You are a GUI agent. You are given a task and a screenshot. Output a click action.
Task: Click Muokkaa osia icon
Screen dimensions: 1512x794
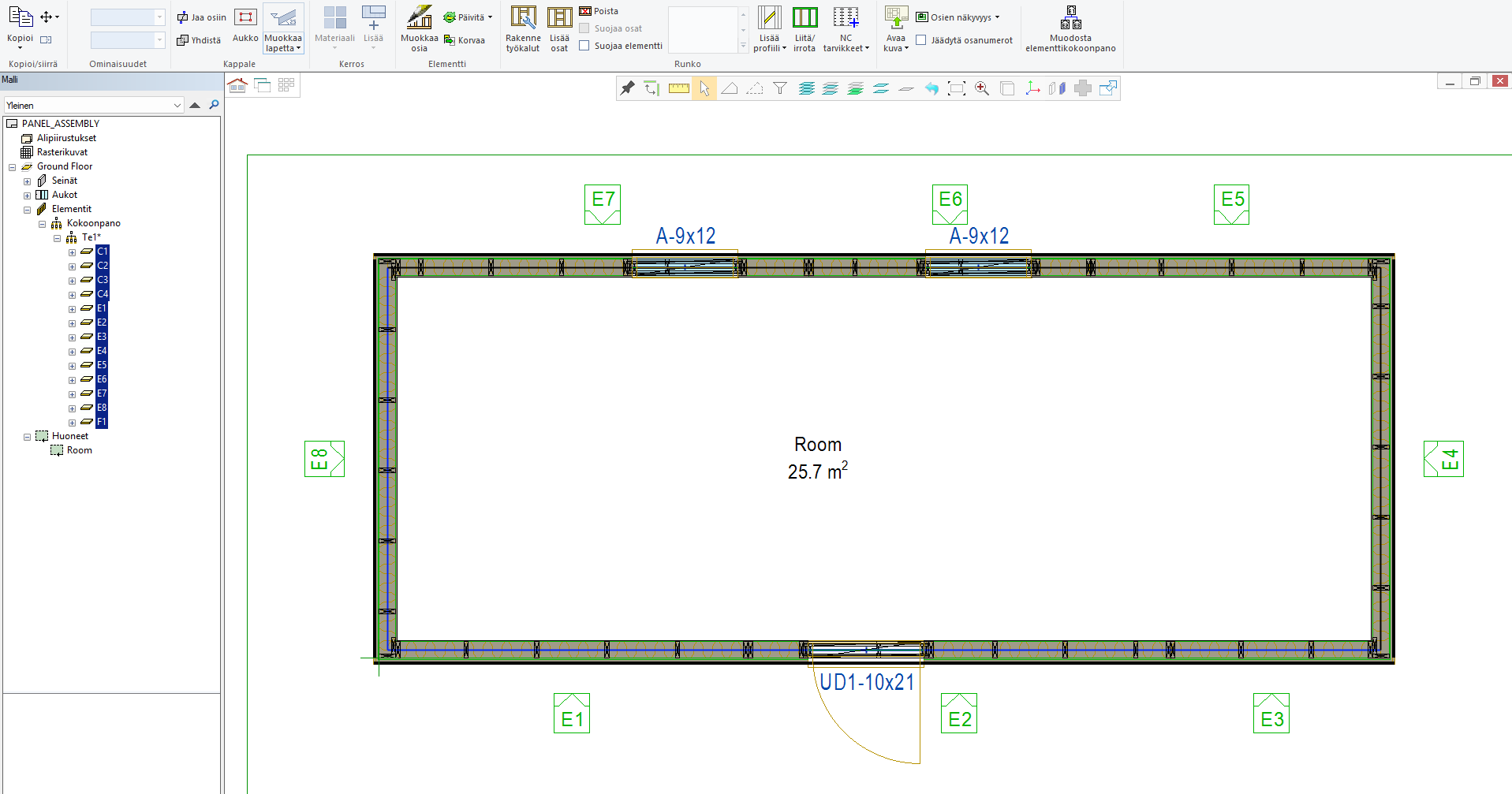[x=419, y=29]
